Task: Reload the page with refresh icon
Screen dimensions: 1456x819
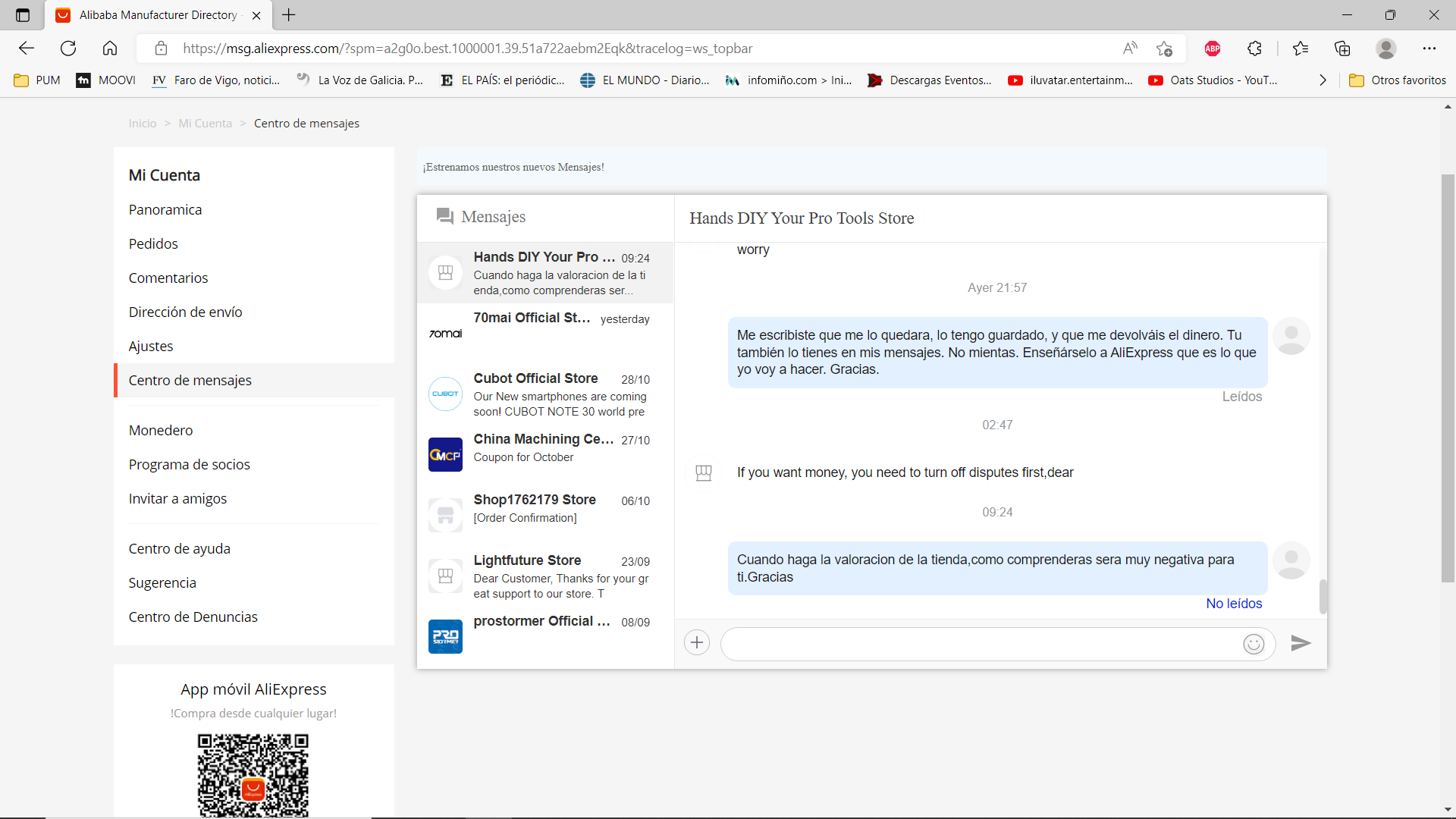Action: (x=68, y=49)
